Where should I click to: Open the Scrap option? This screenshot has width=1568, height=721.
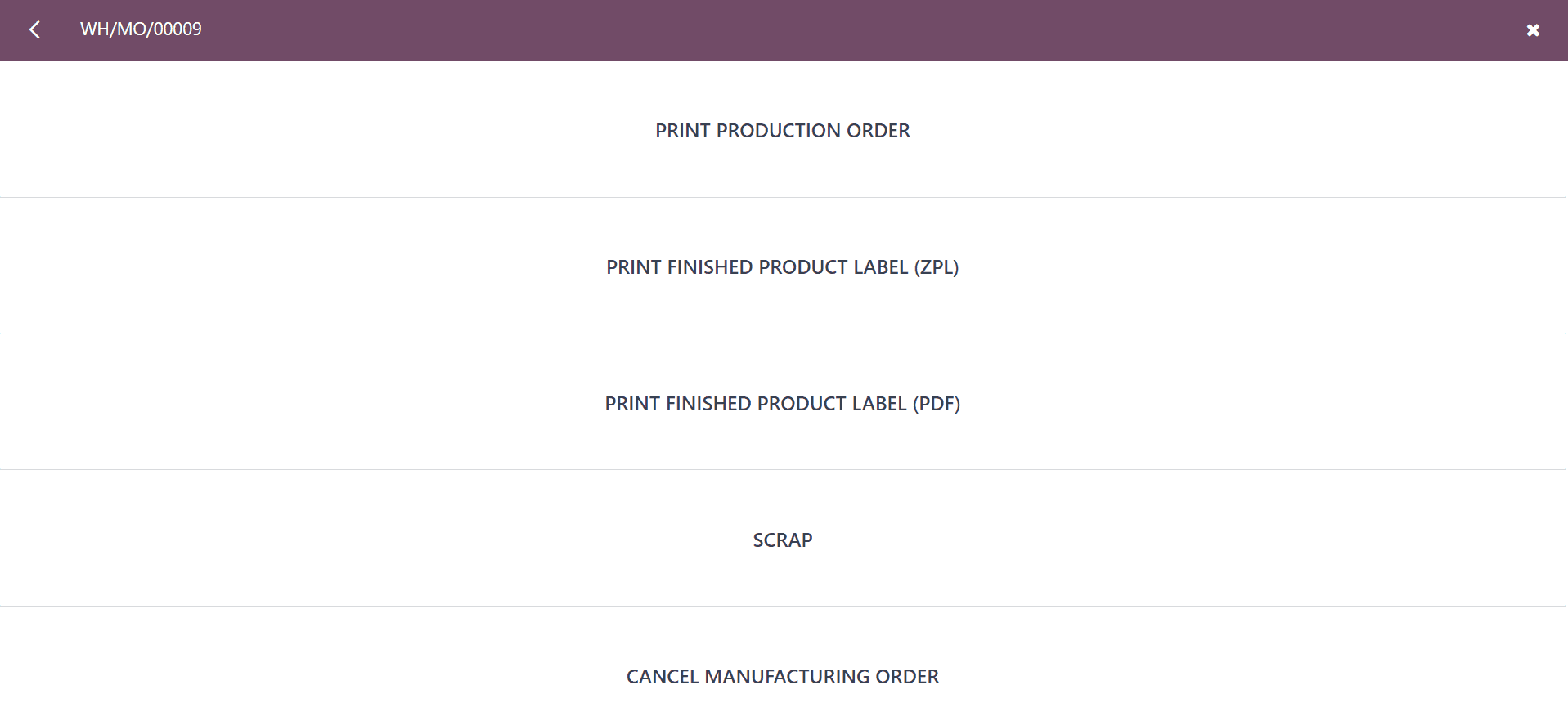coord(783,540)
